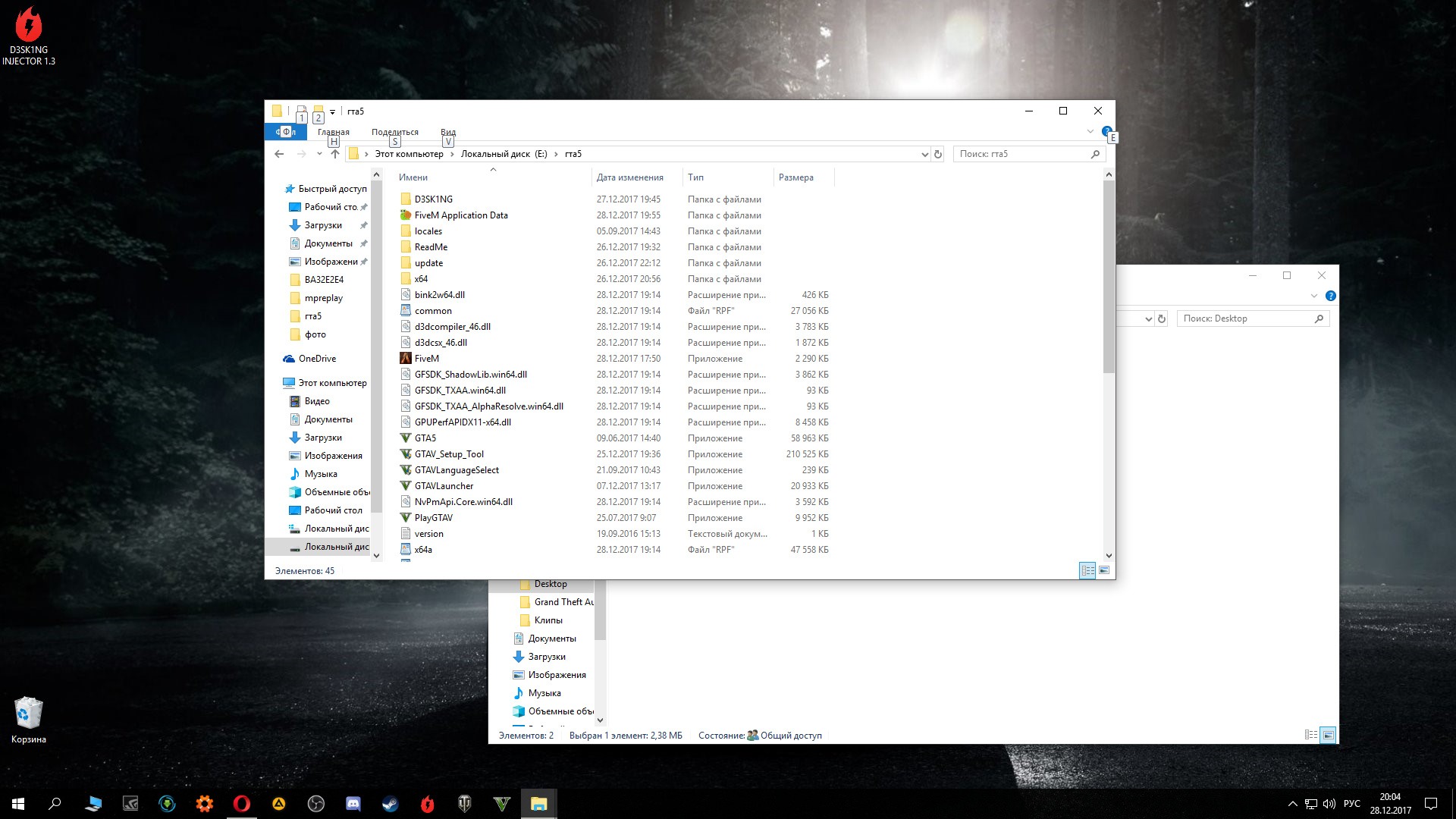Open the Файл ribbon tab
This screenshot has height=819, width=1456.
286,132
